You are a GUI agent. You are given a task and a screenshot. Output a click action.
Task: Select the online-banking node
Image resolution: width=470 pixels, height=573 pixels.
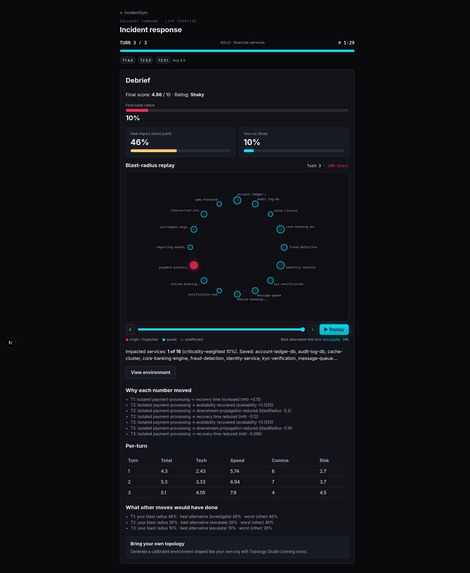(x=204, y=281)
